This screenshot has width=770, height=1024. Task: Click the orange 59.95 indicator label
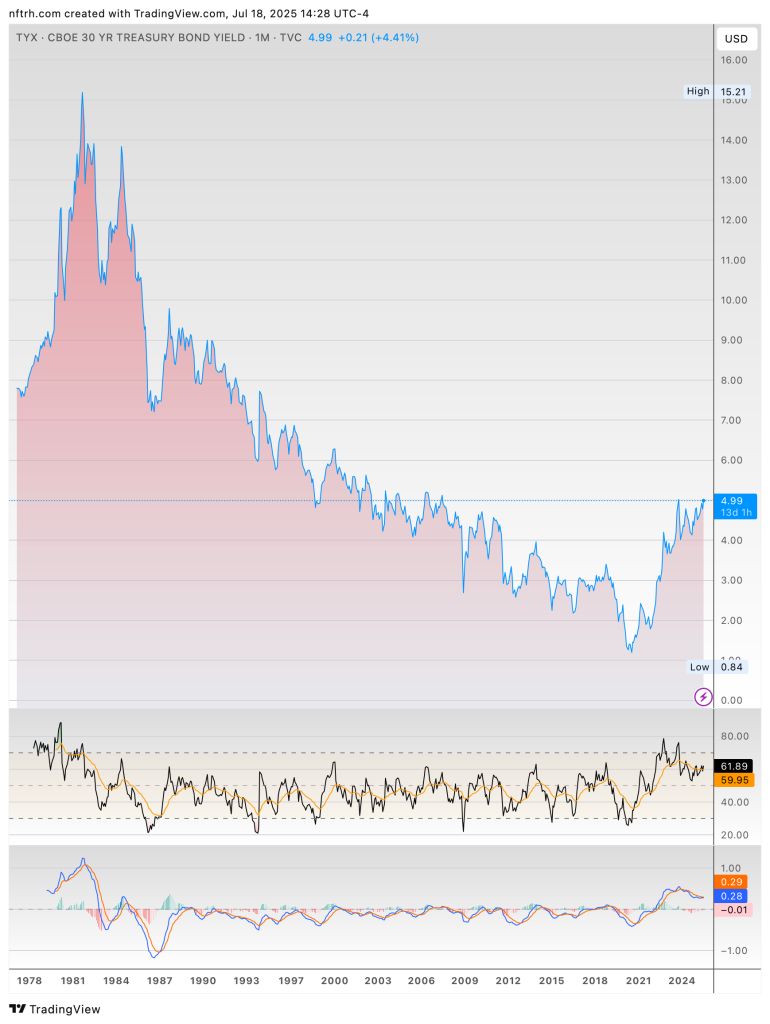pyautogui.click(x=734, y=780)
